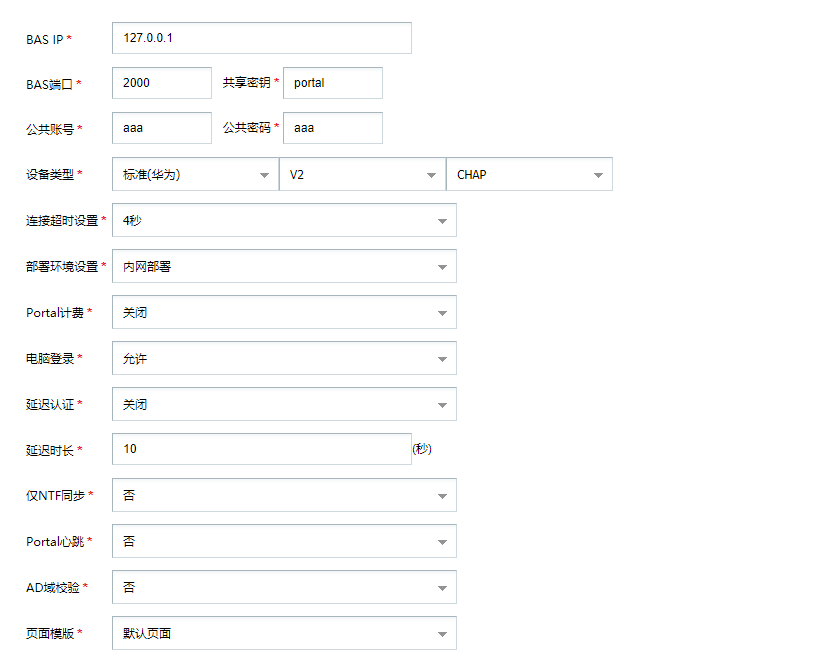The height and width of the screenshot is (658, 835).
Task: Open the Portal计费 dropdown
Action: pyautogui.click(x=284, y=312)
